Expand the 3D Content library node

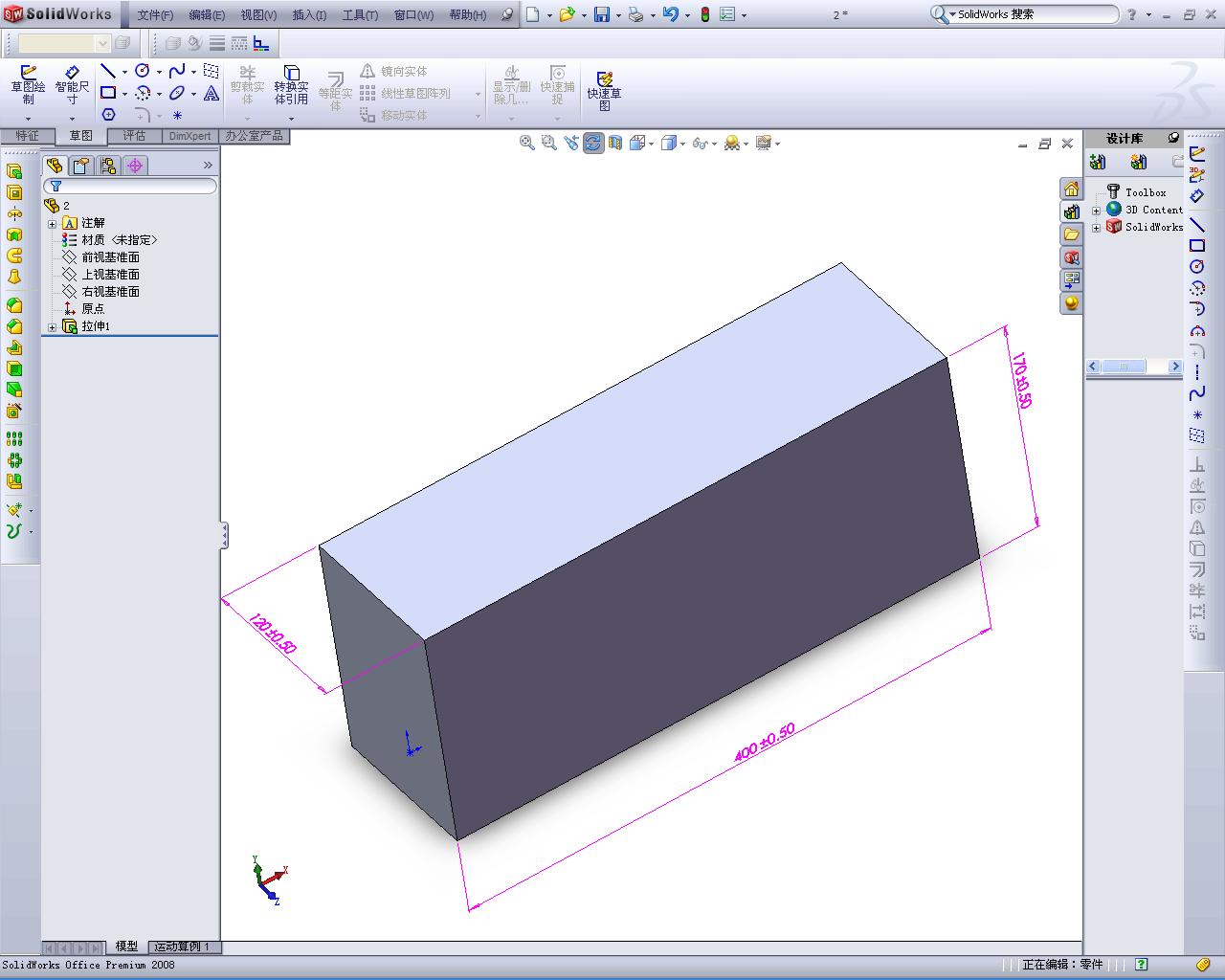pos(1096,210)
